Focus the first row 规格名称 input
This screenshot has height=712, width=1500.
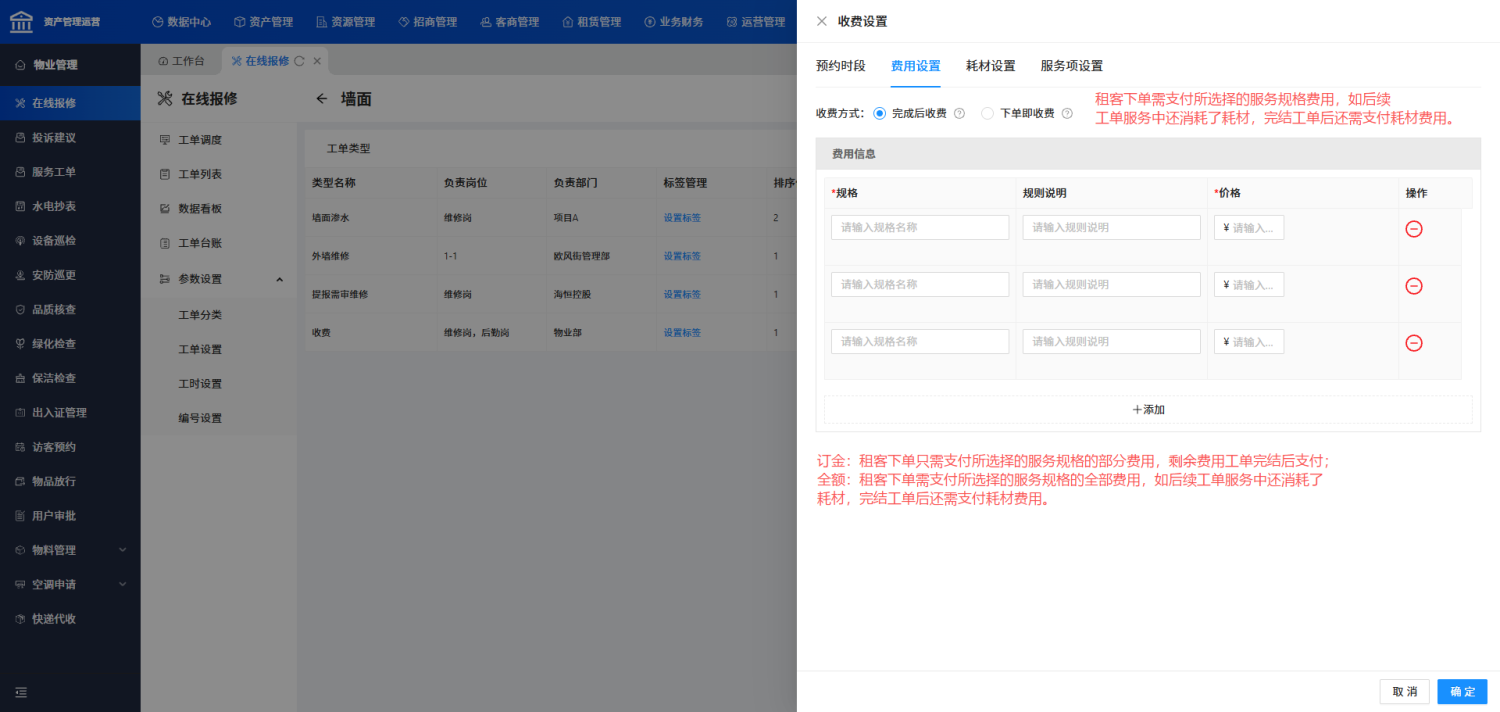click(x=920, y=228)
